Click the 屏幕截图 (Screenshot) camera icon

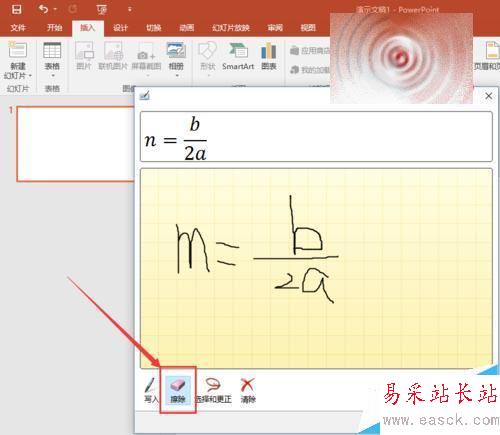coord(146,52)
